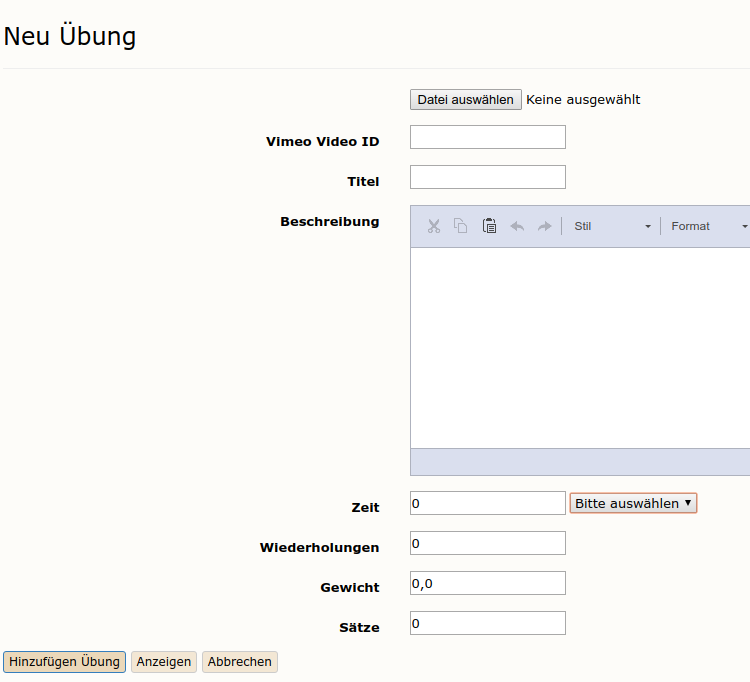The image size is (750, 682).
Task: Focus the Gewicht input field
Action: point(488,583)
